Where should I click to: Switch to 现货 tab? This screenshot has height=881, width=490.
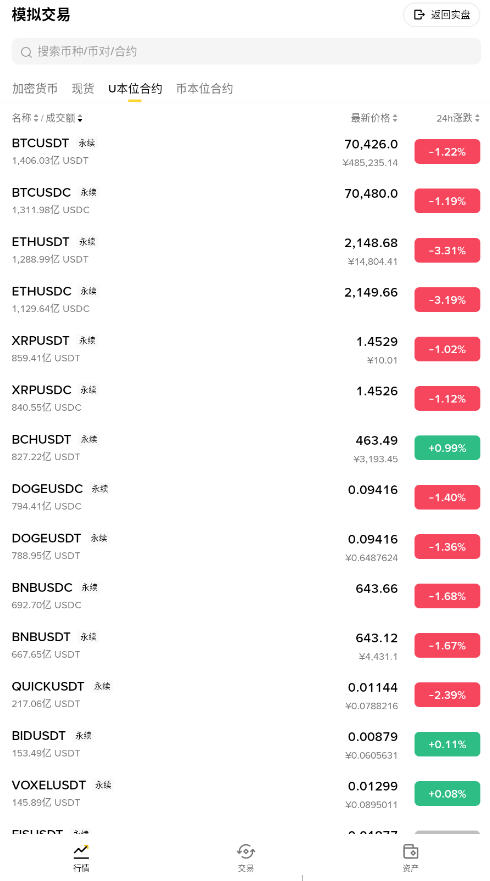pyautogui.click(x=83, y=89)
